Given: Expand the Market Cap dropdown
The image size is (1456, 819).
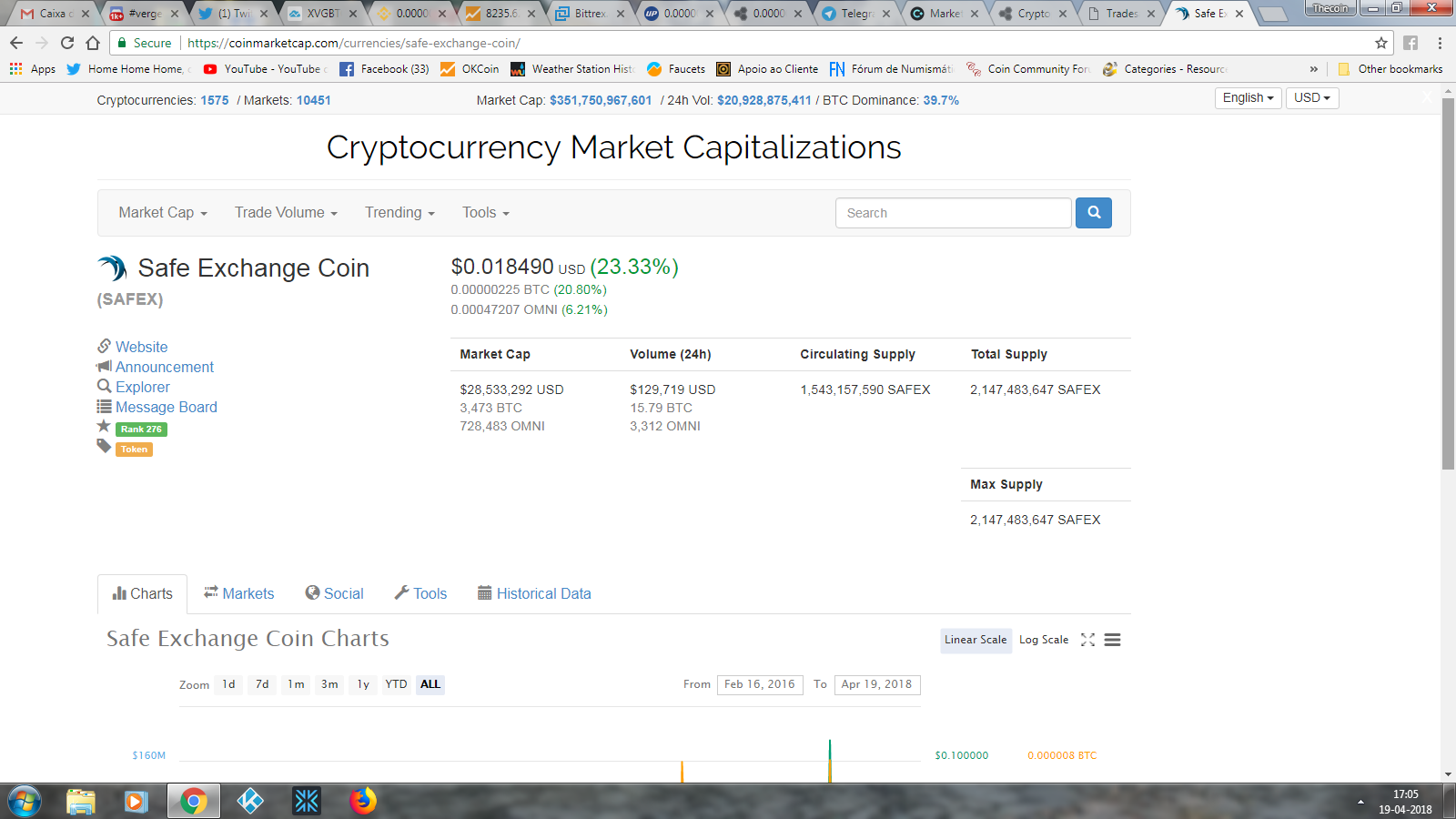Looking at the screenshot, I should [163, 213].
